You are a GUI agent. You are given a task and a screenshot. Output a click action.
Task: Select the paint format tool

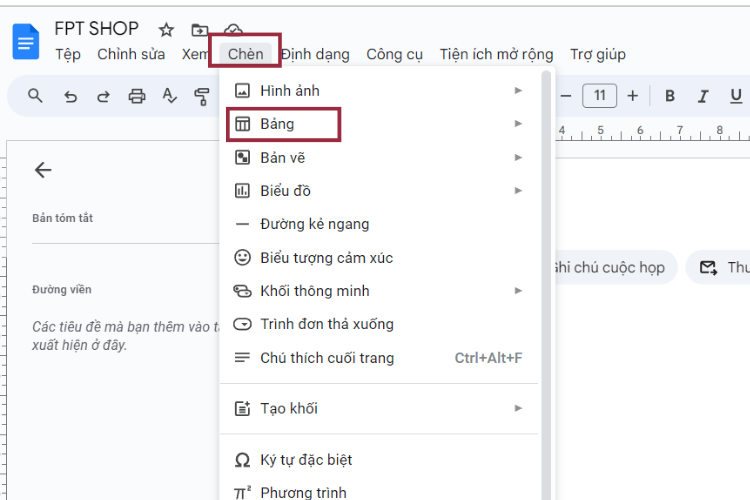(202, 97)
